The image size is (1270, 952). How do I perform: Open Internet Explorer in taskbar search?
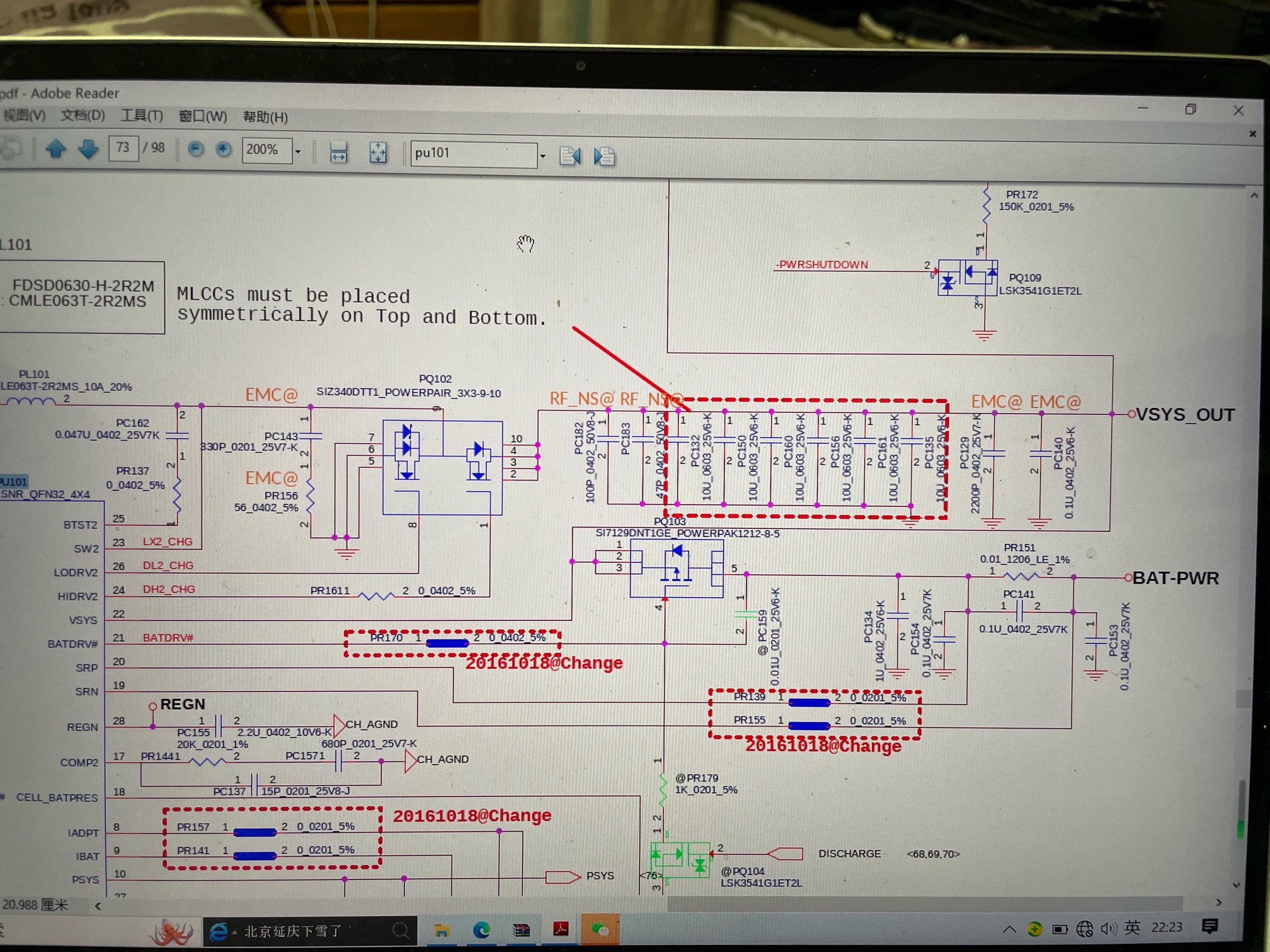click(218, 931)
